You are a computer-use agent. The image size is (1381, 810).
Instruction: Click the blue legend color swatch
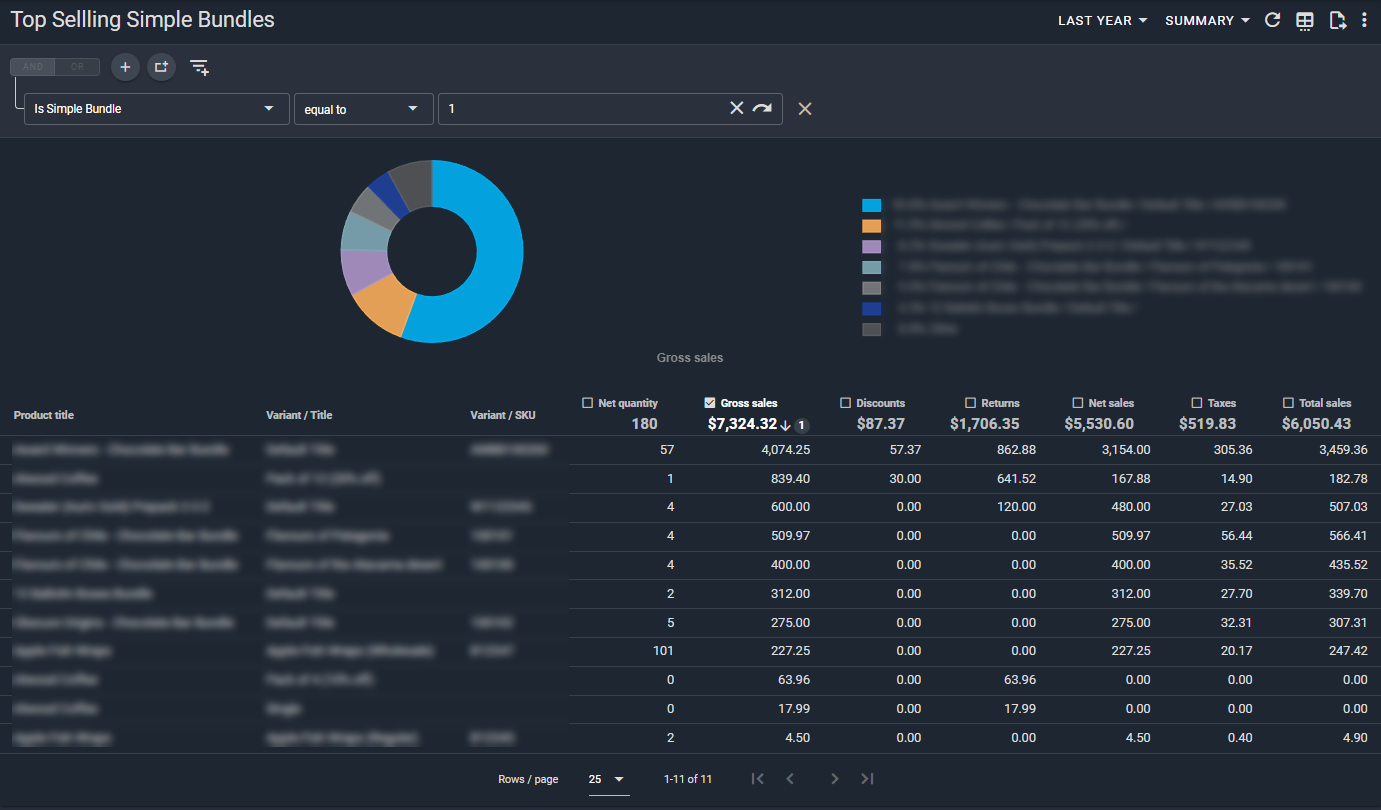pyautogui.click(x=872, y=205)
